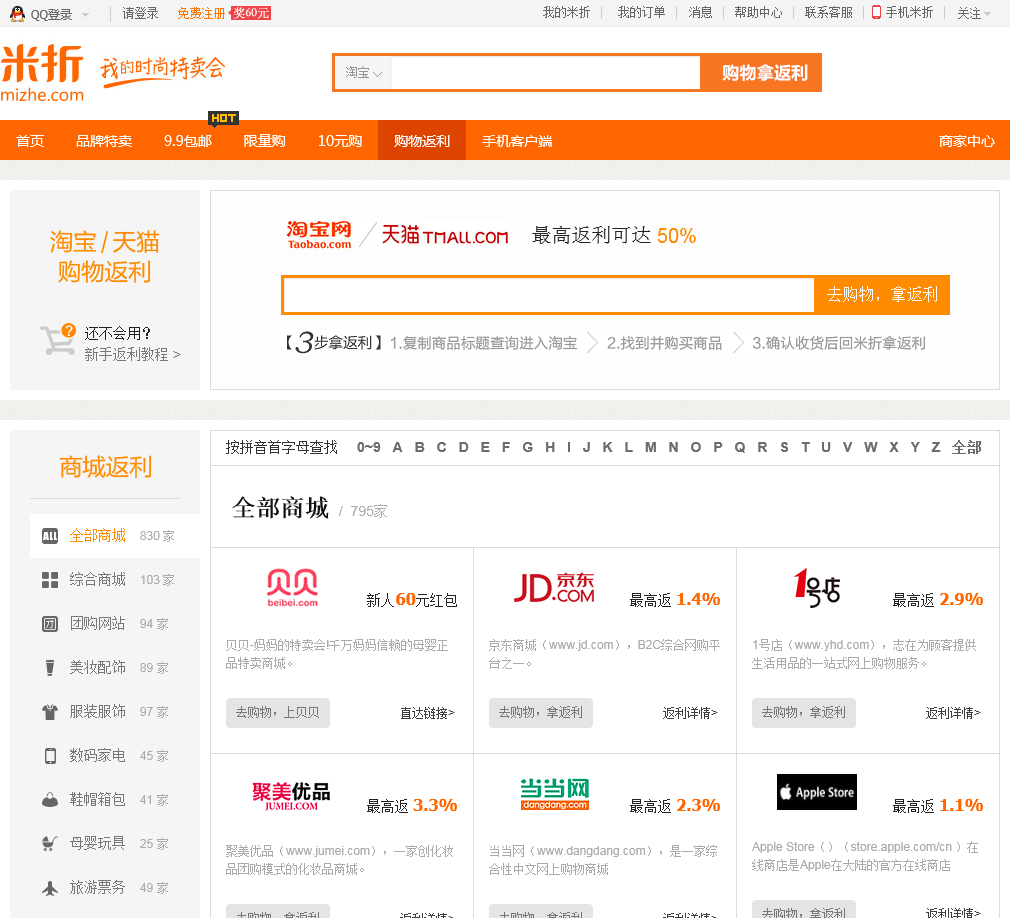Viewport: 1010px width, 918px height.
Task: Open 手机客户端 nav tab
Action: tap(517, 140)
